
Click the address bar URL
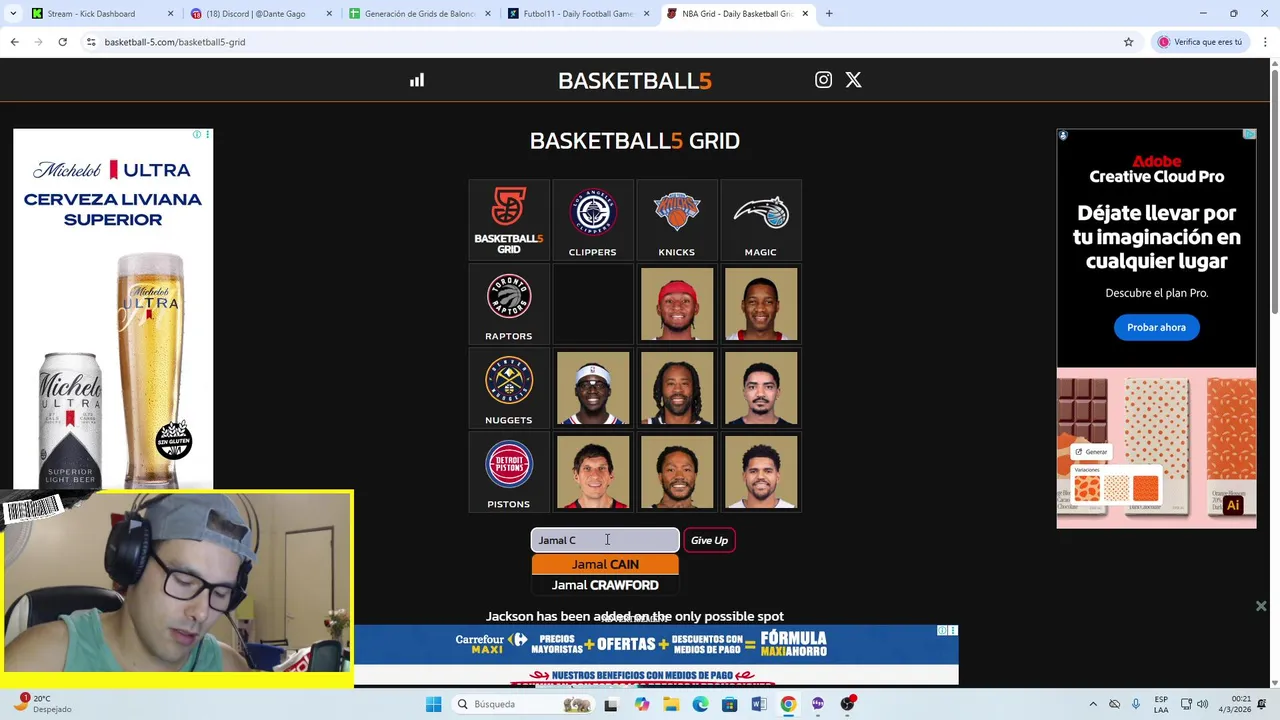pos(175,42)
